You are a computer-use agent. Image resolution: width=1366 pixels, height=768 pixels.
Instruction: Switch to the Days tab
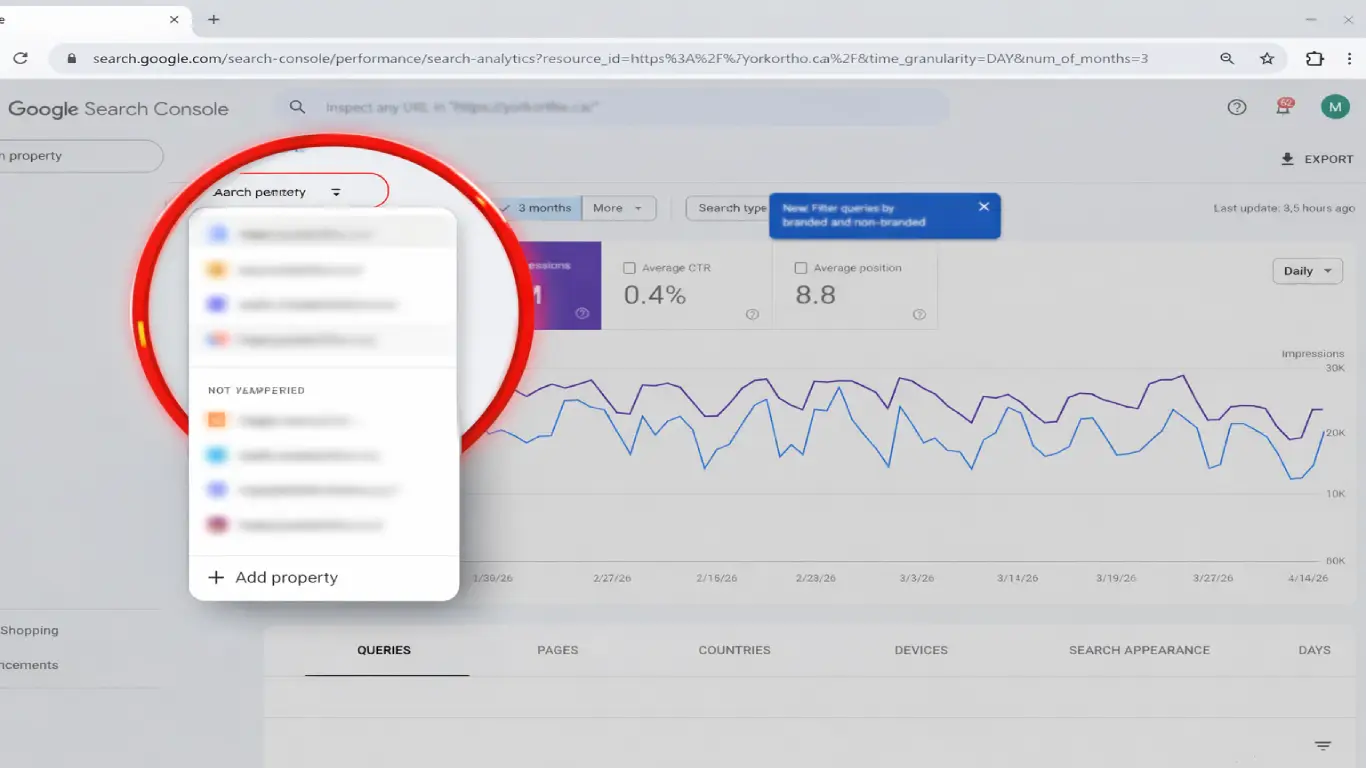pos(1314,650)
